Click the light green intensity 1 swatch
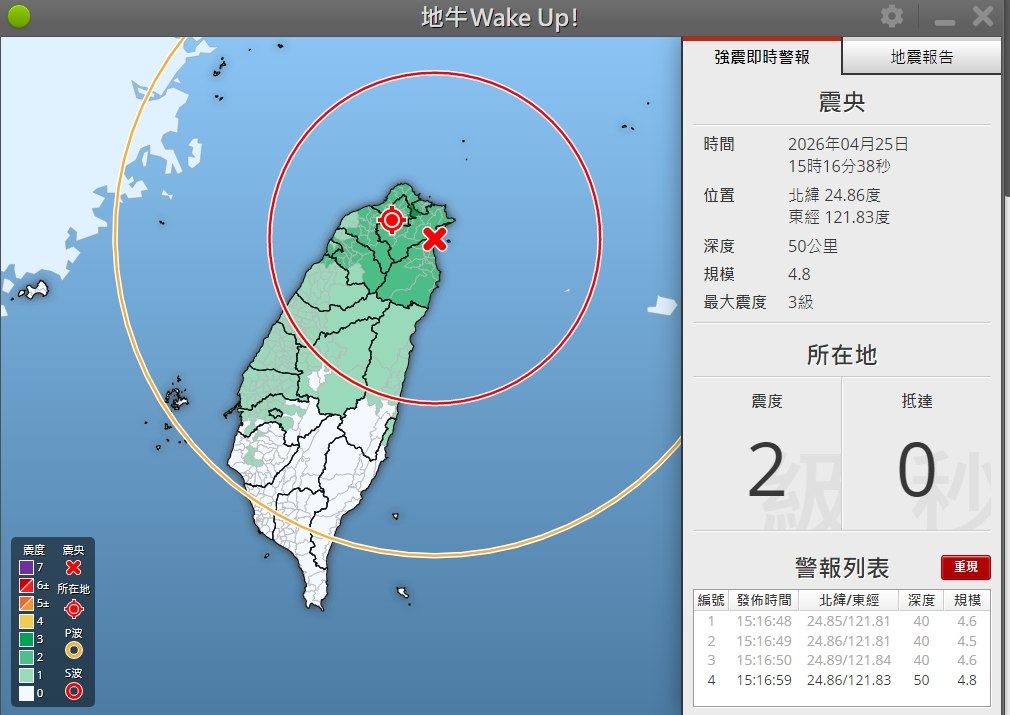 tap(26, 676)
